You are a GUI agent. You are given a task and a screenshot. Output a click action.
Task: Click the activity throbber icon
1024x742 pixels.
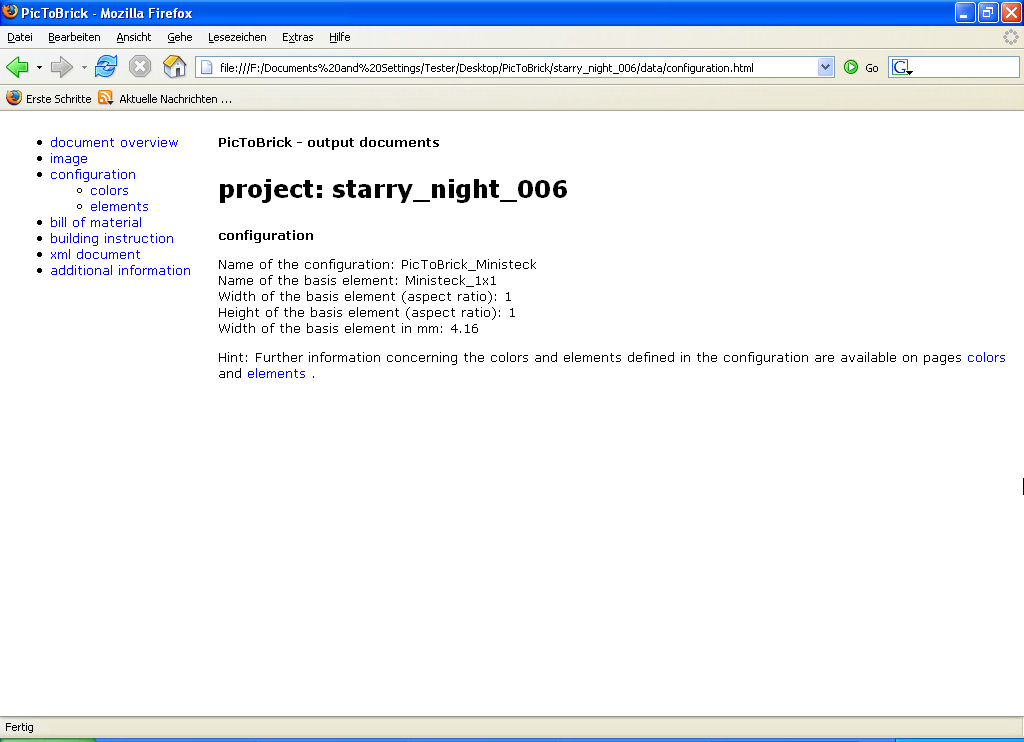tap(1010, 37)
